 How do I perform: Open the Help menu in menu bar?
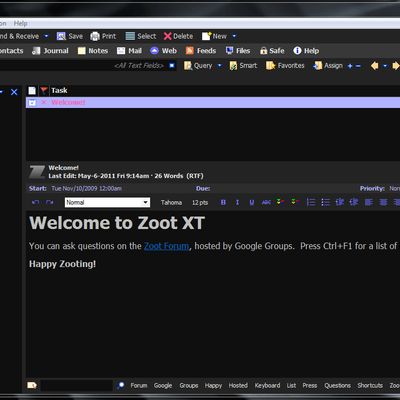(x=21, y=24)
